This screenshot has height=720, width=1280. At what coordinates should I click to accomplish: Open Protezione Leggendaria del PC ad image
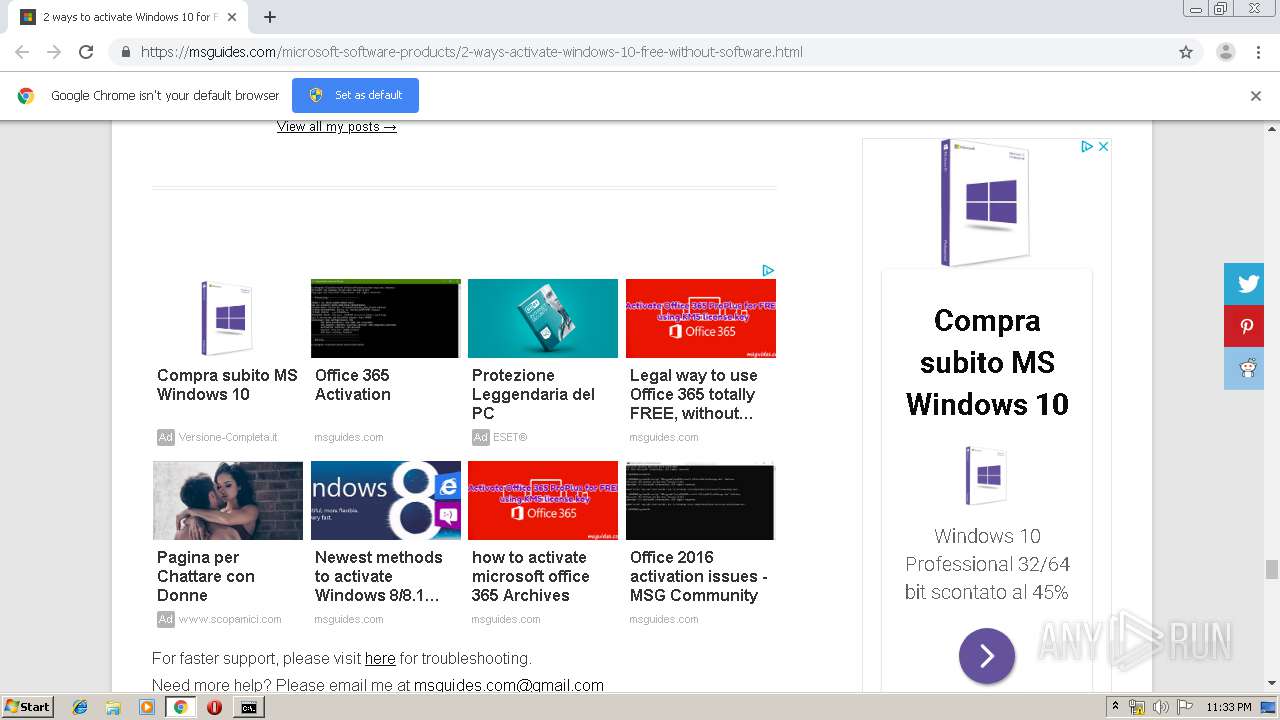pyautogui.click(x=543, y=318)
